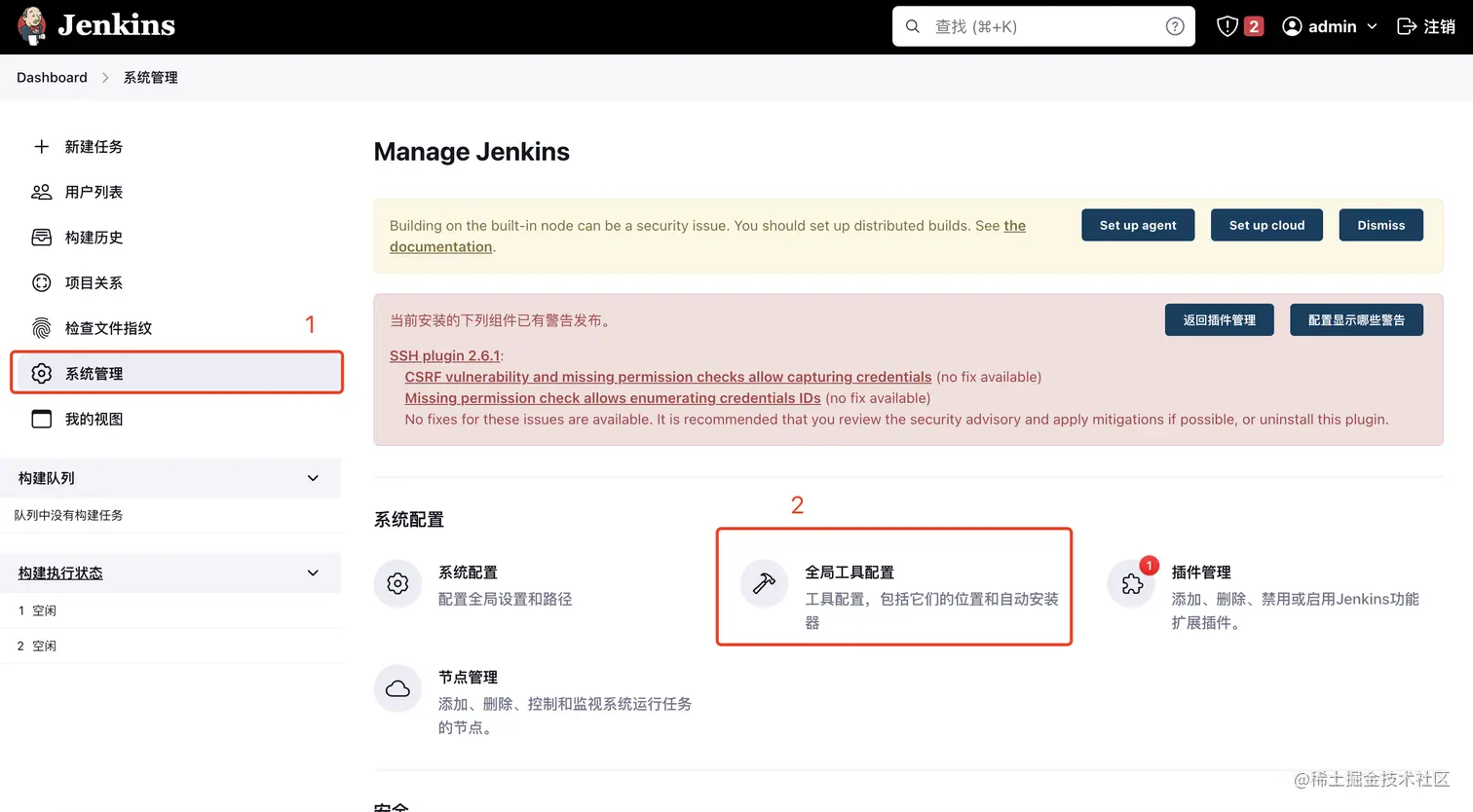Click the 队列中没有构建任务 text
Screen dimensions: 1473x812
pos(68,515)
